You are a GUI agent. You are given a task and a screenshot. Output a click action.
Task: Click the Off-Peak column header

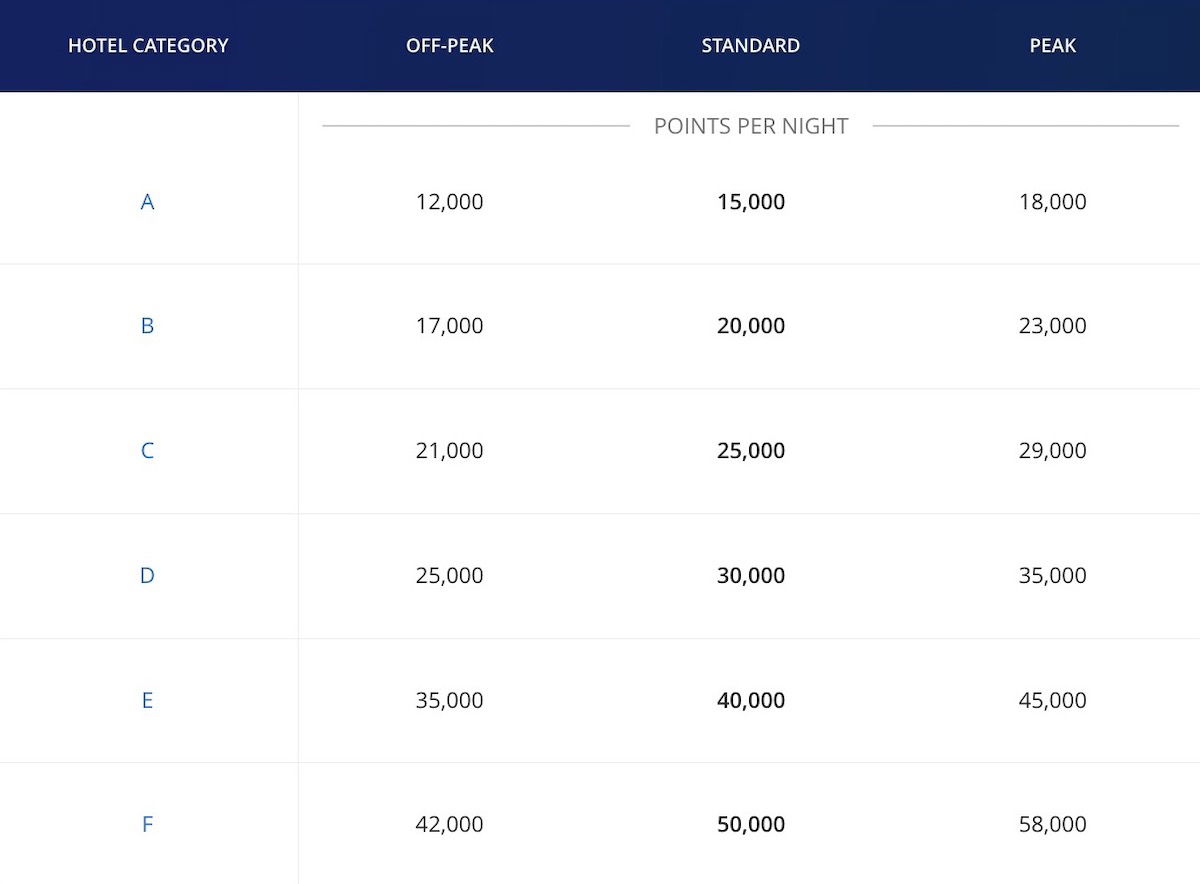coord(450,46)
